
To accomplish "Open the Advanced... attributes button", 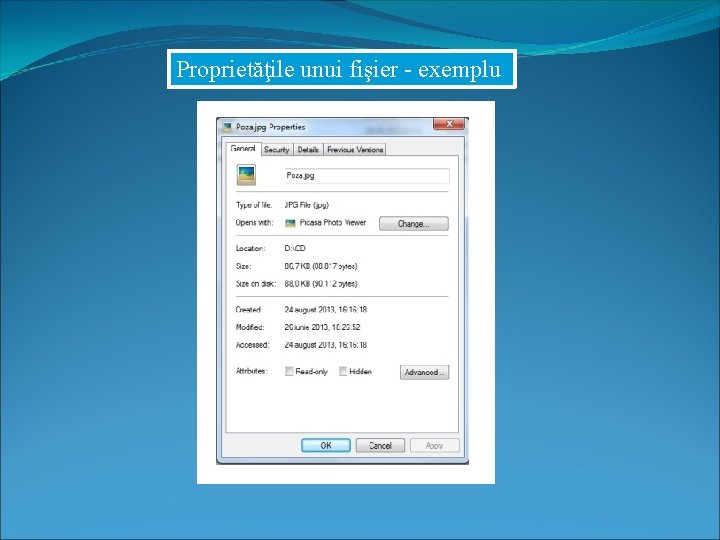I will coord(424,372).
